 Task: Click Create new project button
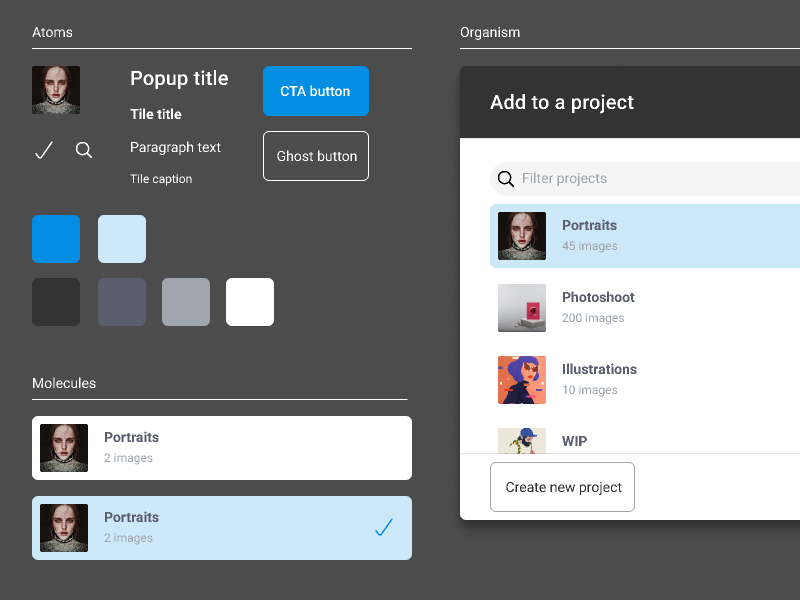[x=562, y=487]
